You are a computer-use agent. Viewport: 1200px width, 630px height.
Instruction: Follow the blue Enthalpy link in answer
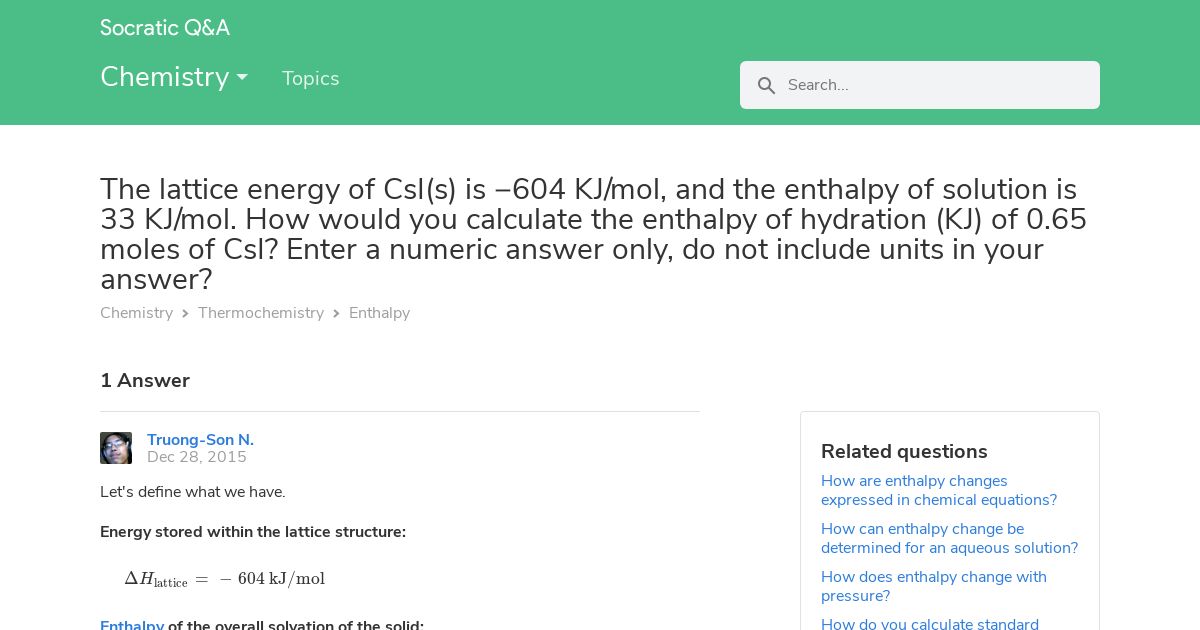click(x=132, y=625)
